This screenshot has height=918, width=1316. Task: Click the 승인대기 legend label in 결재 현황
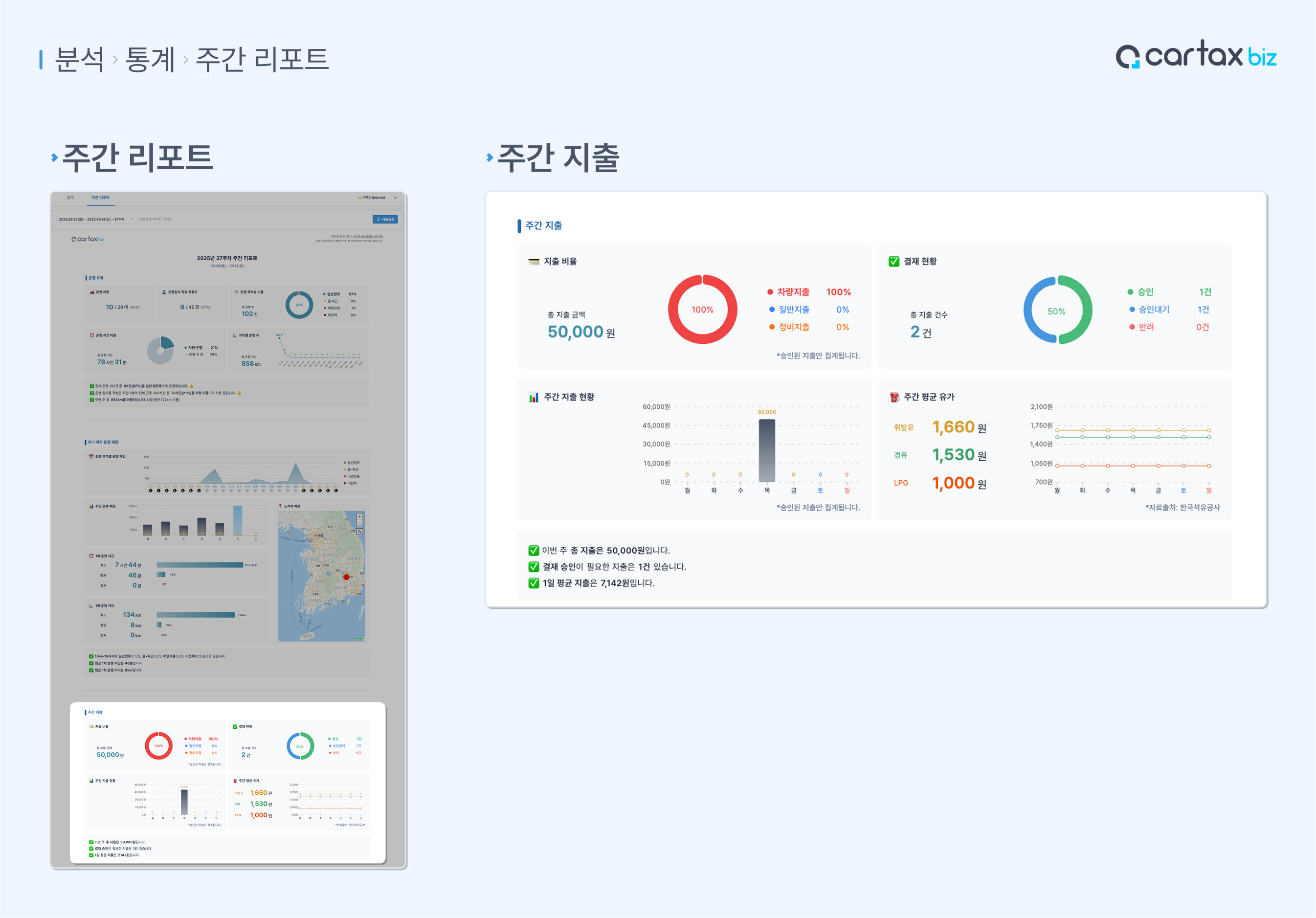coord(1153,310)
